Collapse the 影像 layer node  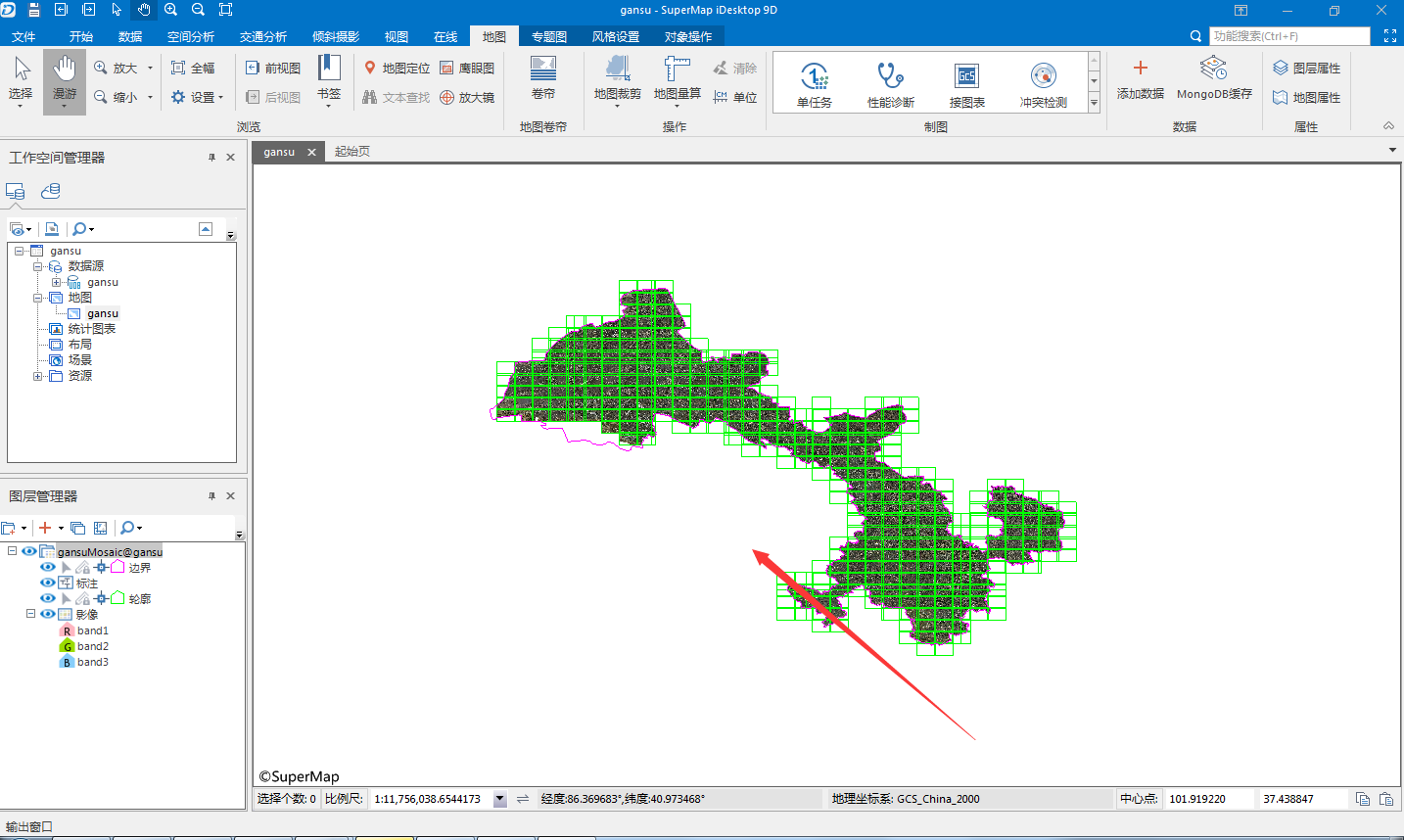coord(30,614)
